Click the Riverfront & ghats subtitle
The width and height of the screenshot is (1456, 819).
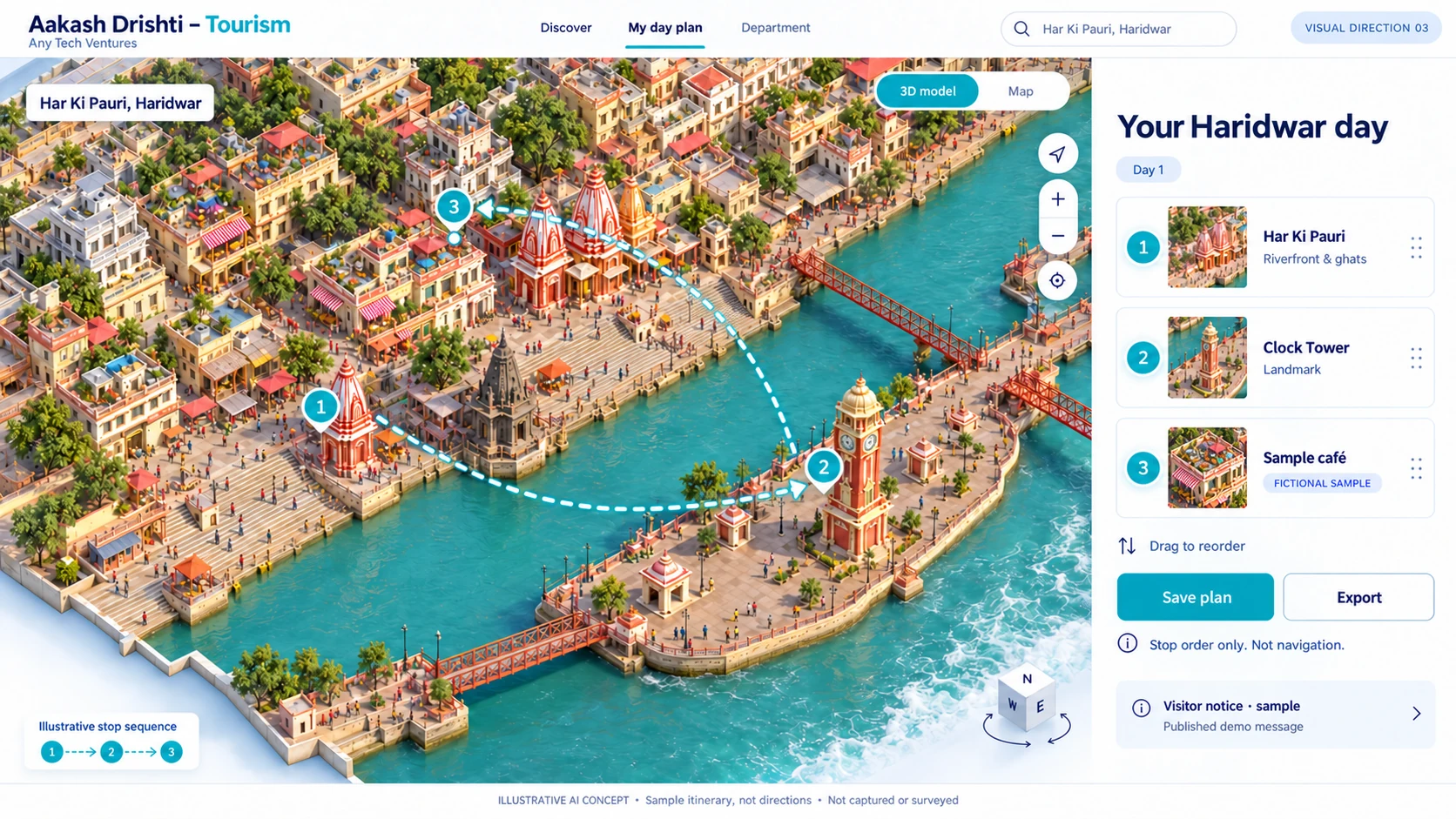(x=1314, y=258)
